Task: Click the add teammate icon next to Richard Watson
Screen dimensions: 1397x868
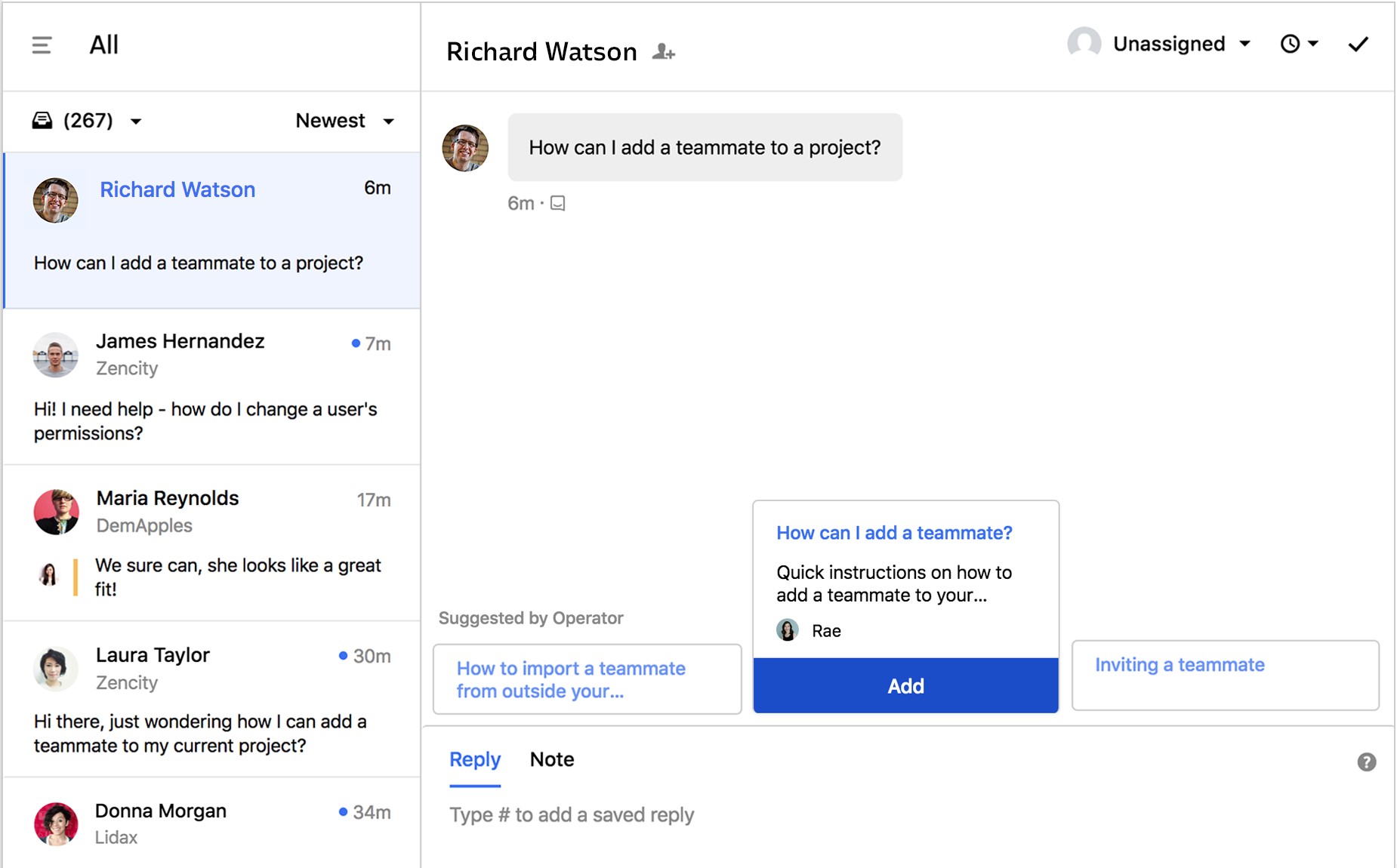Action: click(662, 51)
